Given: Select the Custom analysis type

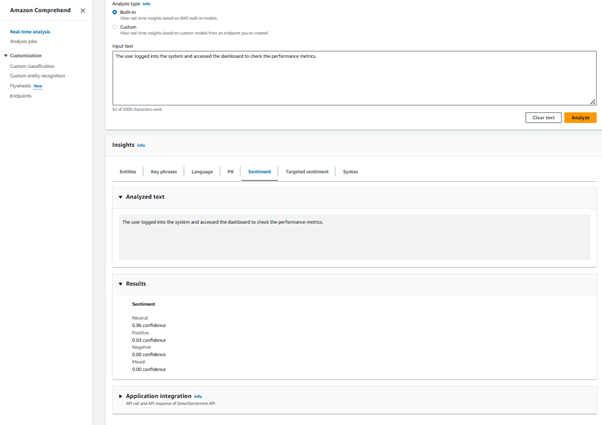Looking at the screenshot, I should tap(114, 27).
